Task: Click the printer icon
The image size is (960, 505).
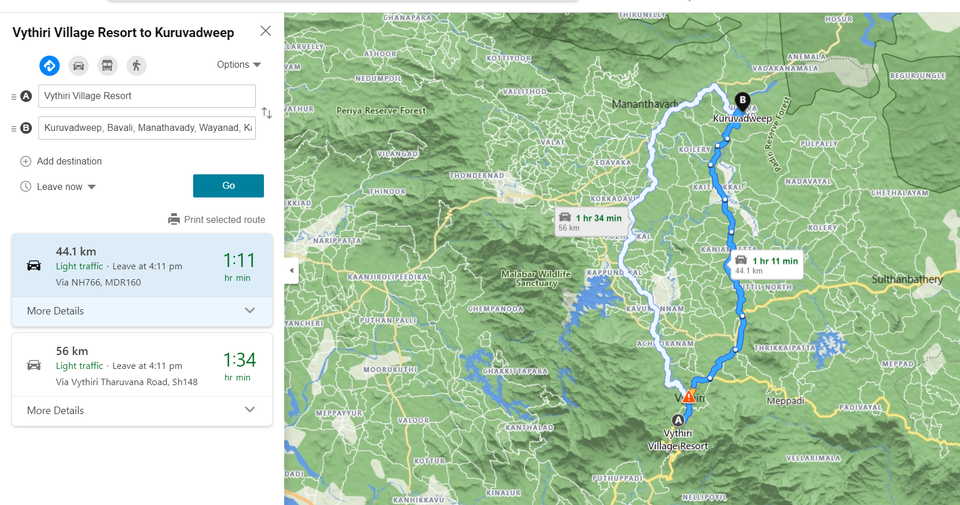Action: [174, 219]
